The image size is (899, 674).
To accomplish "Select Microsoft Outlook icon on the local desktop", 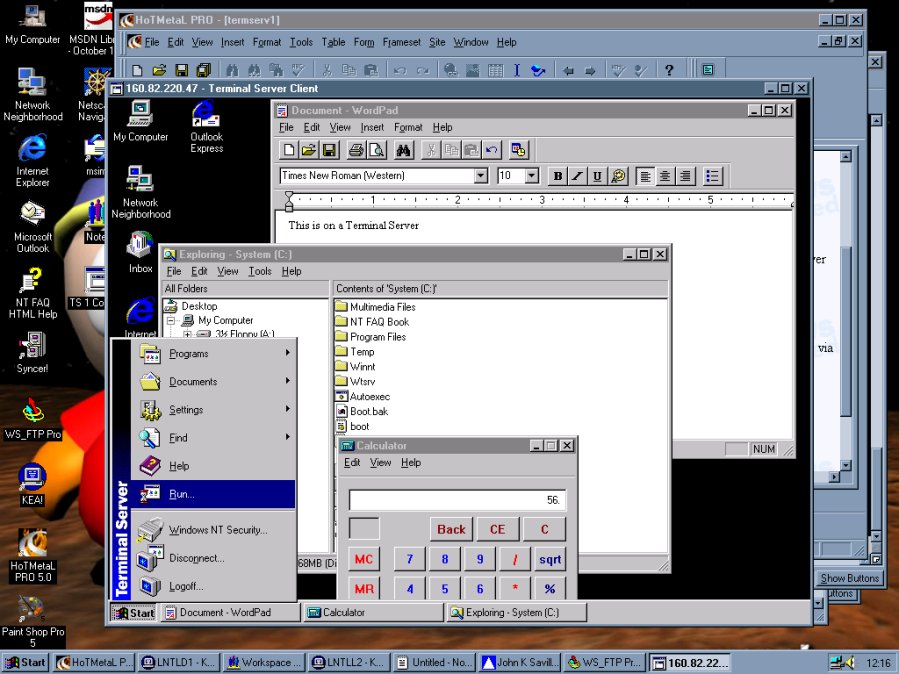I will click(x=33, y=227).
